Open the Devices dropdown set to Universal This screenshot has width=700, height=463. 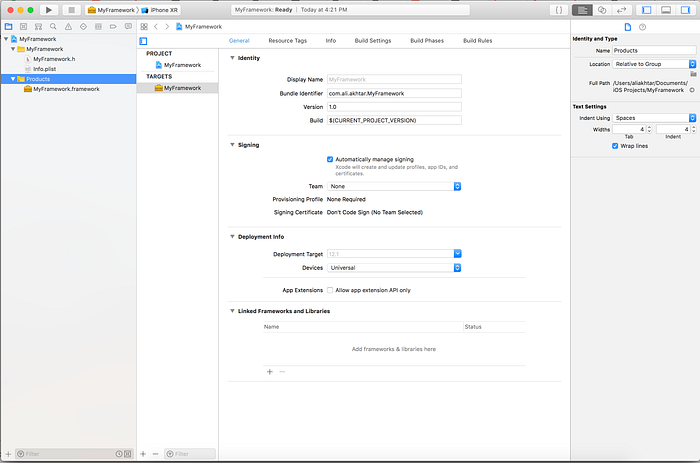394,268
